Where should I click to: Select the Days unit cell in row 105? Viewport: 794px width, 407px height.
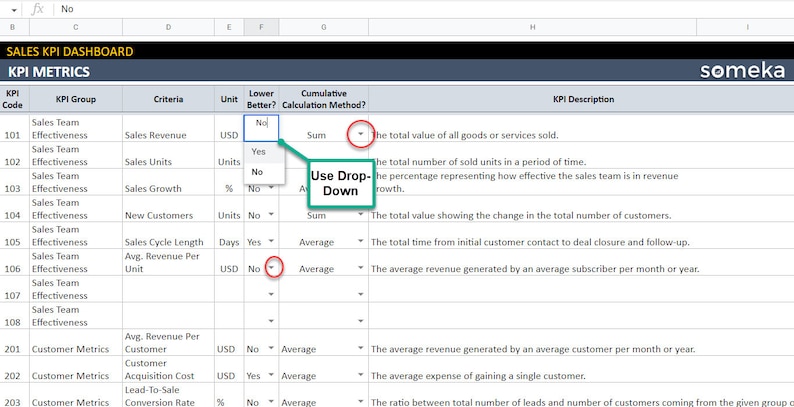click(229, 235)
